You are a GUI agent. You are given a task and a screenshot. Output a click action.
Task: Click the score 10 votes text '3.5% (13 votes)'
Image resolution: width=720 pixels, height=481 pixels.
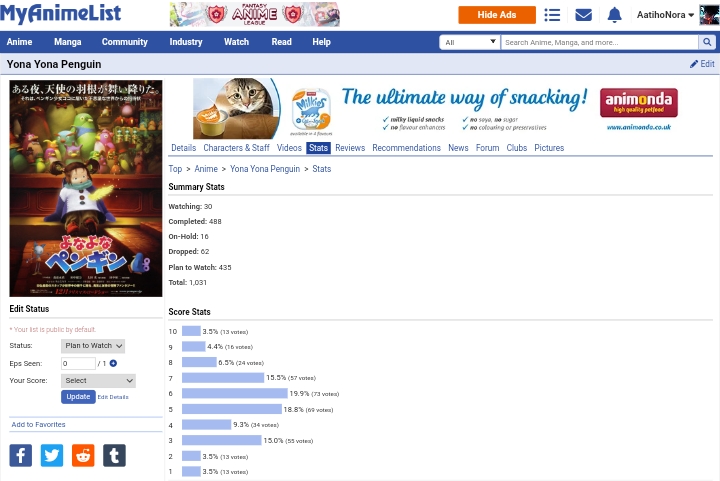tap(225, 331)
